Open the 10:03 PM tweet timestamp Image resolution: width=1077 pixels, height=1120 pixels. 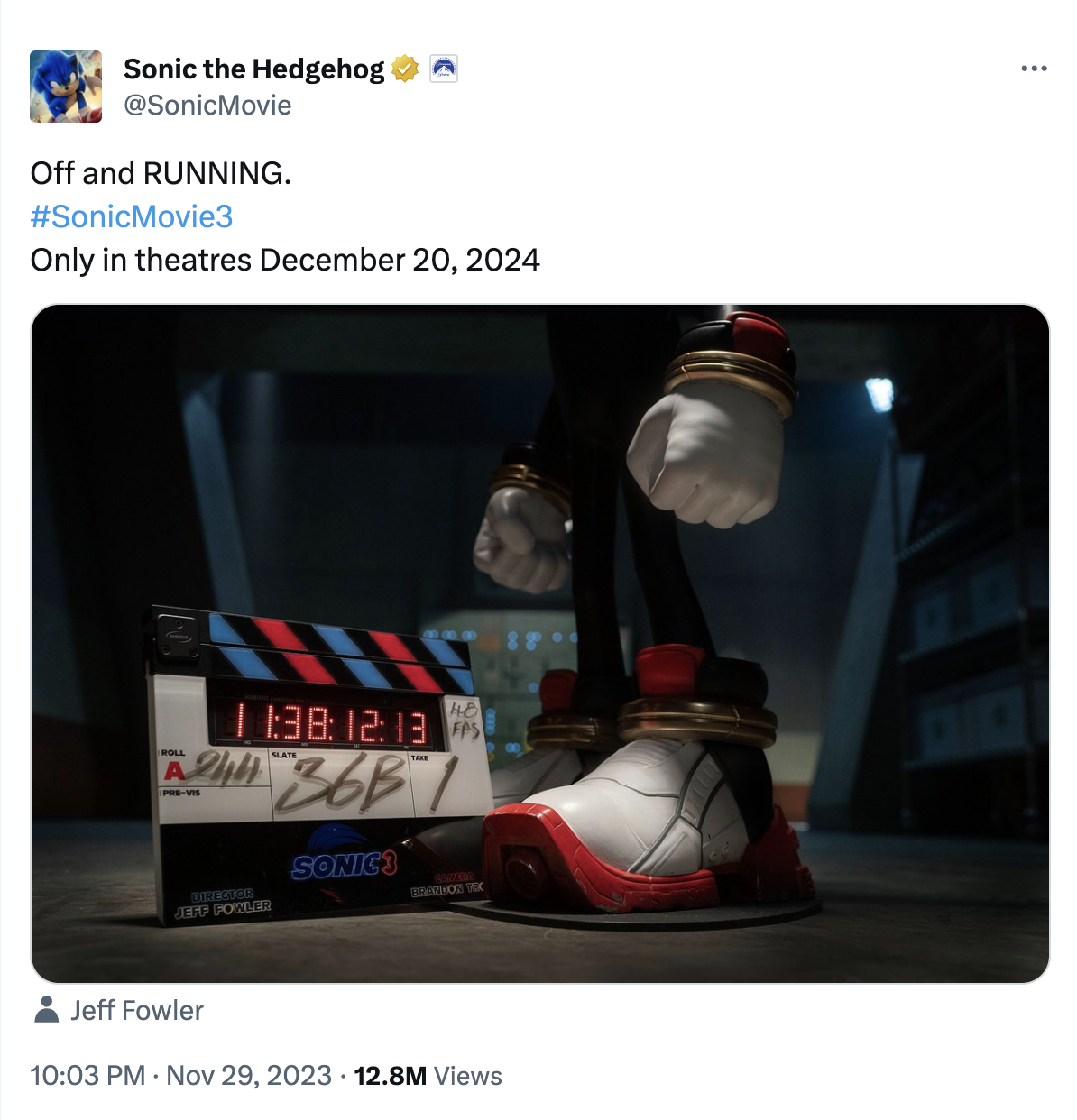pyautogui.click(x=87, y=1076)
